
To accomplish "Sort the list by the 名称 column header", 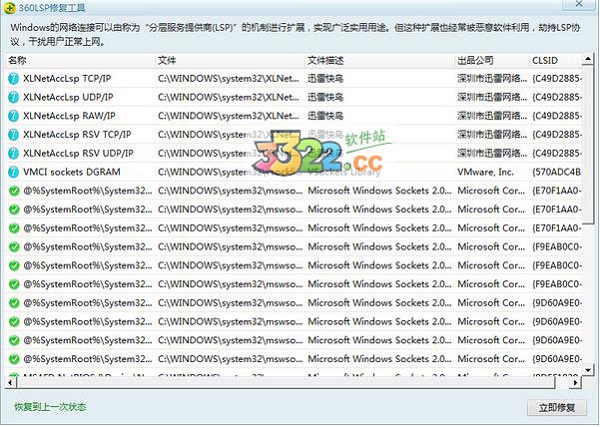I will pos(79,60).
